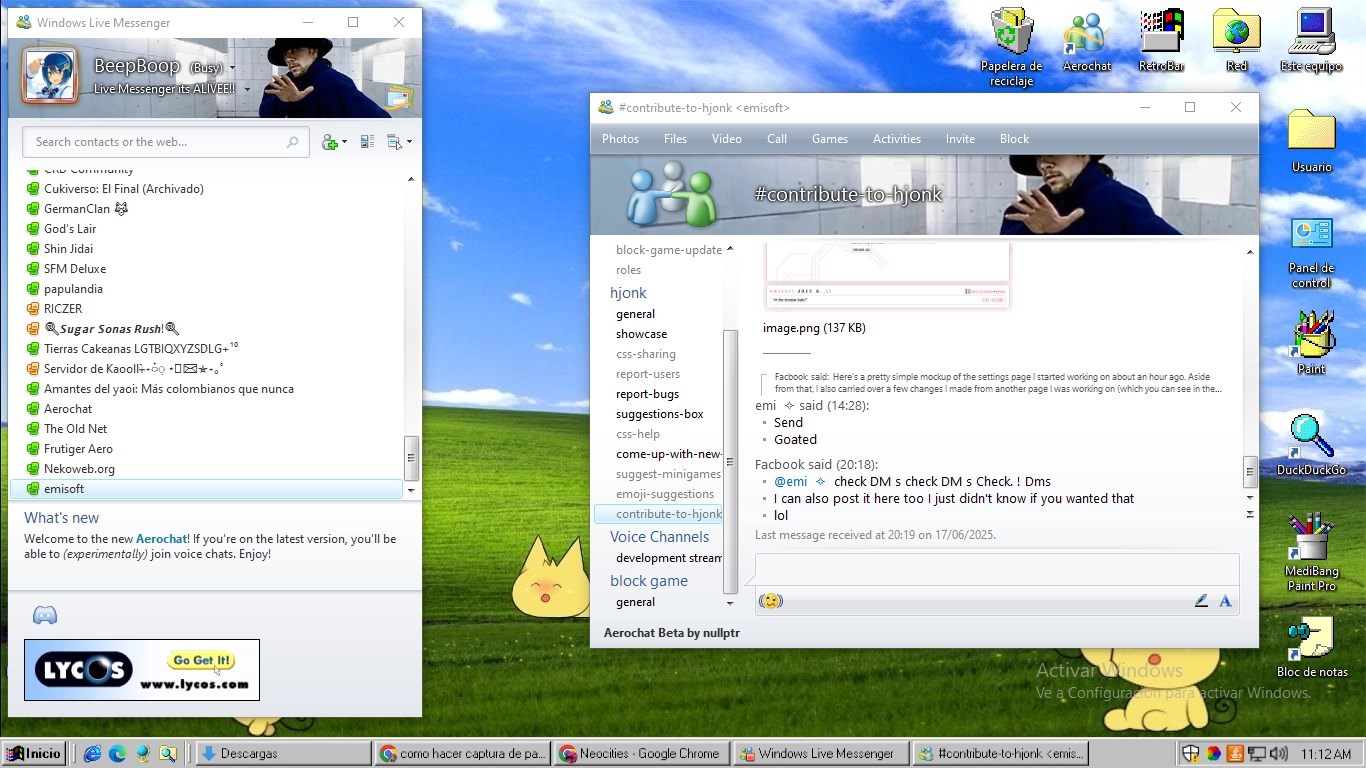This screenshot has width=1366, height=768.
Task: Open the suggestions-box channel
Action: pos(660,414)
